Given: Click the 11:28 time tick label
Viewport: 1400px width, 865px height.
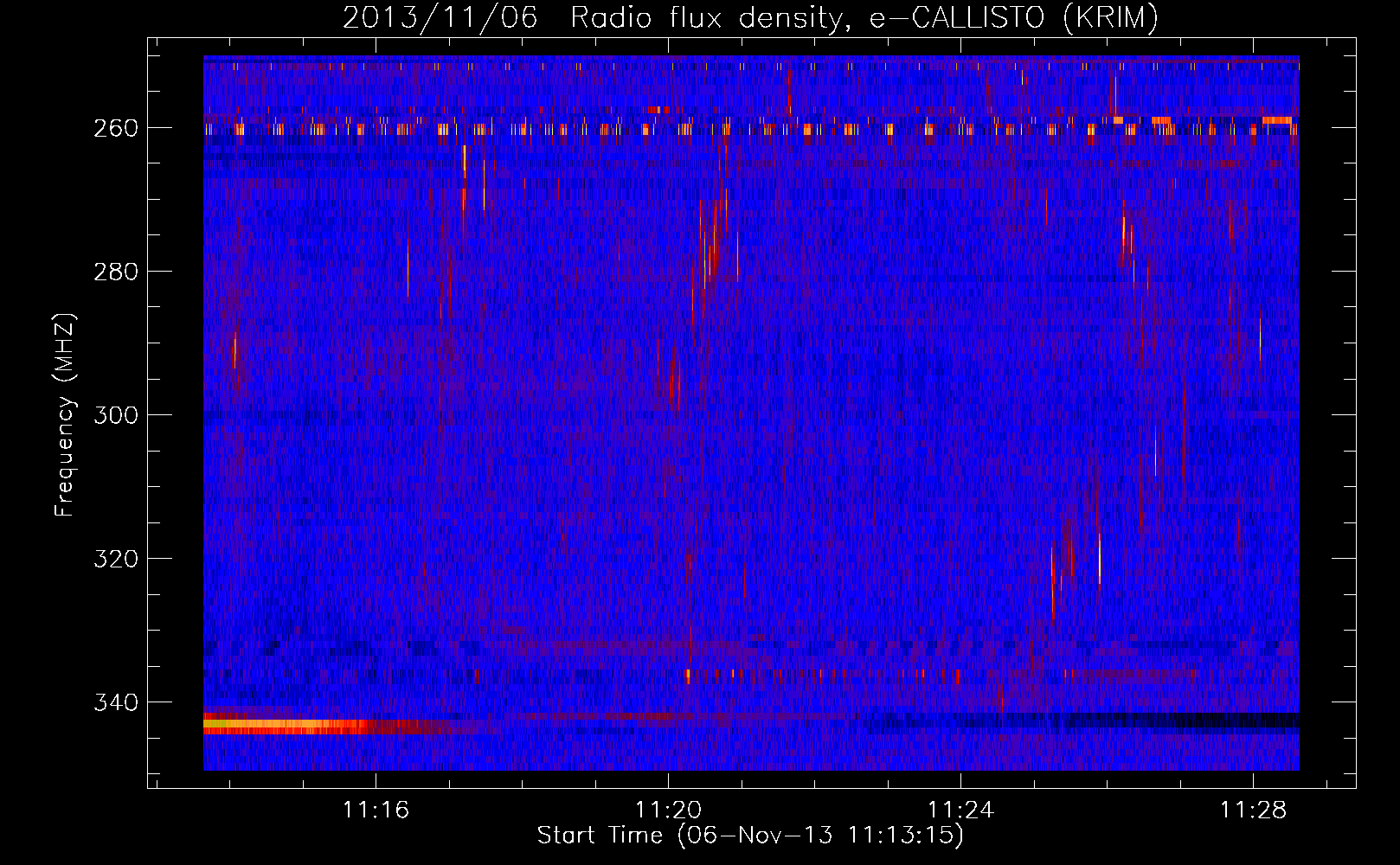Looking at the screenshot, I should pyautogui.click(x=1253, y=811).
